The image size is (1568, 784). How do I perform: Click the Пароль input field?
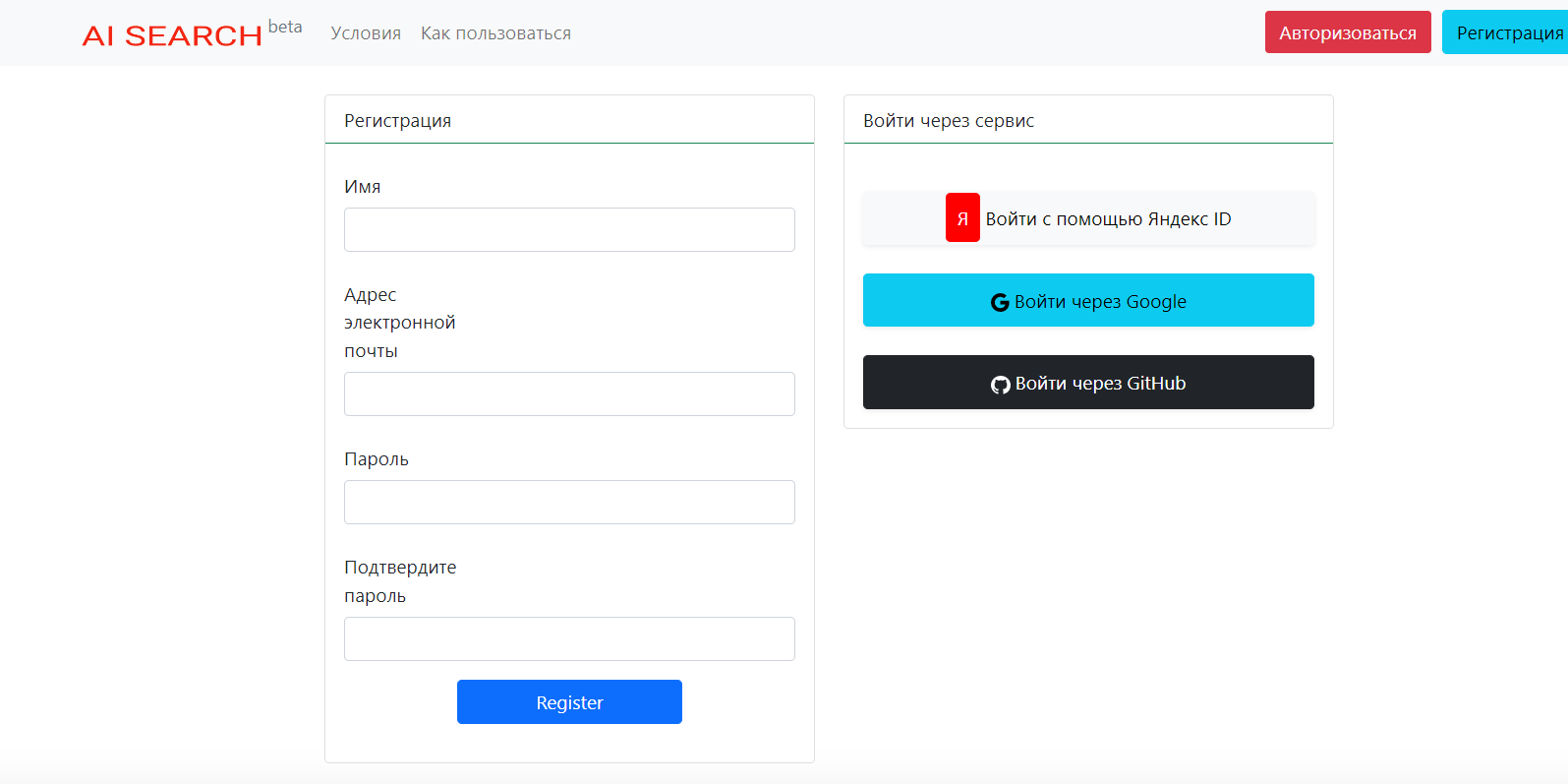point(569,502)
